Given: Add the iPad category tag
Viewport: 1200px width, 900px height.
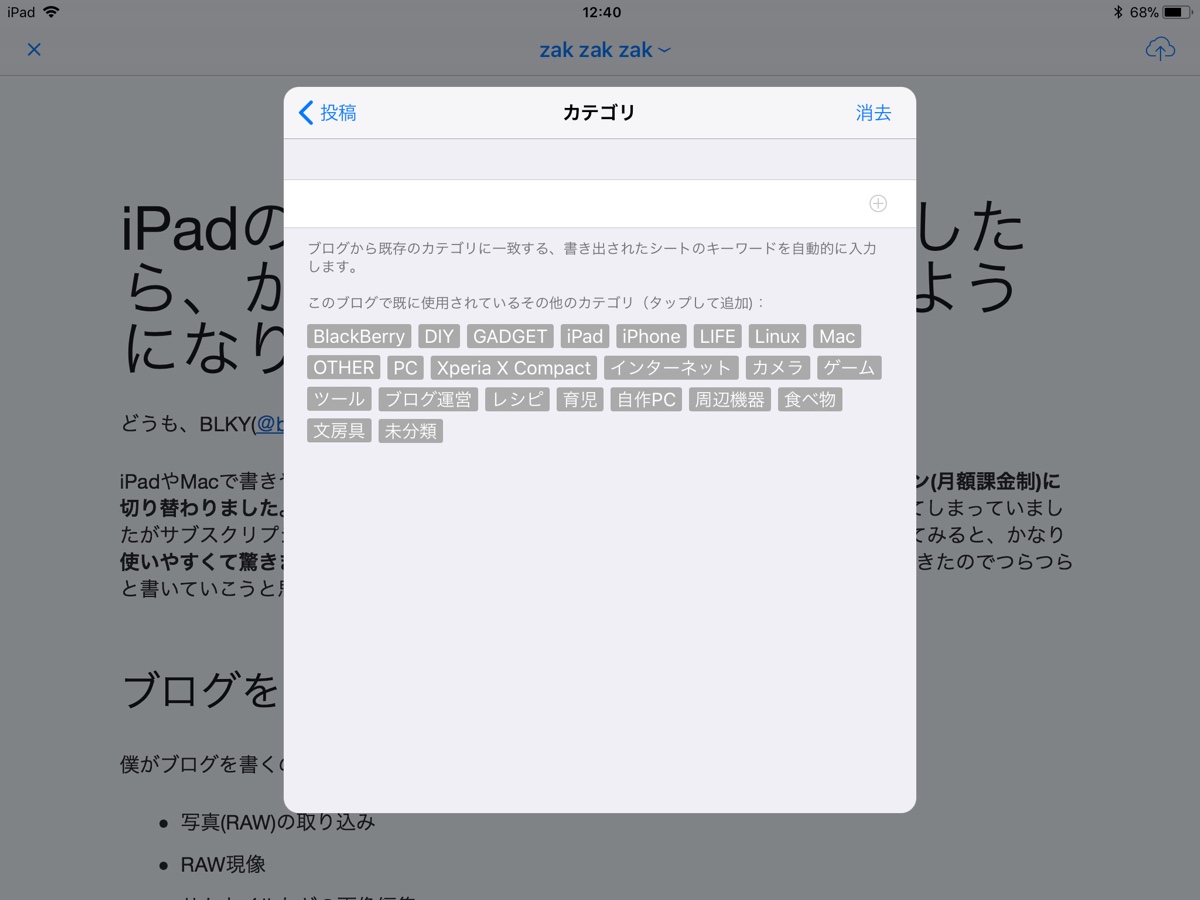Looking at the screenshot, I should [585, 336].
